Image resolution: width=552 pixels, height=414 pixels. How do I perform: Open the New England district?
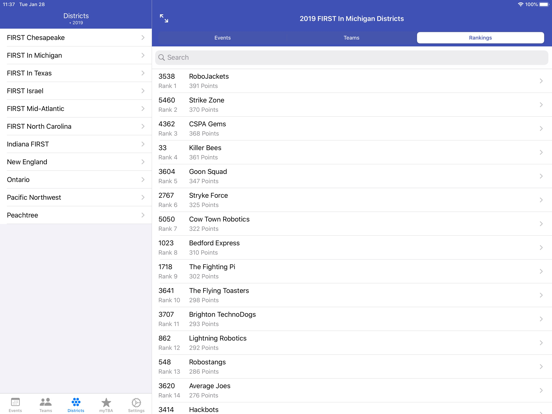(x=76, y=162)
